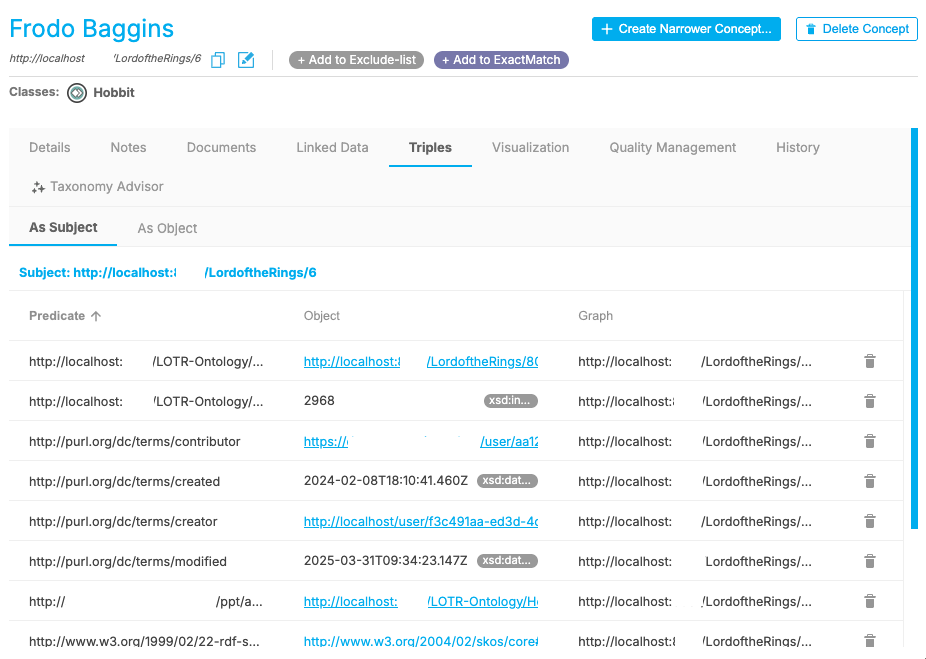
Task: Click Create Narrower Concept button
Action: coord(686,29)
